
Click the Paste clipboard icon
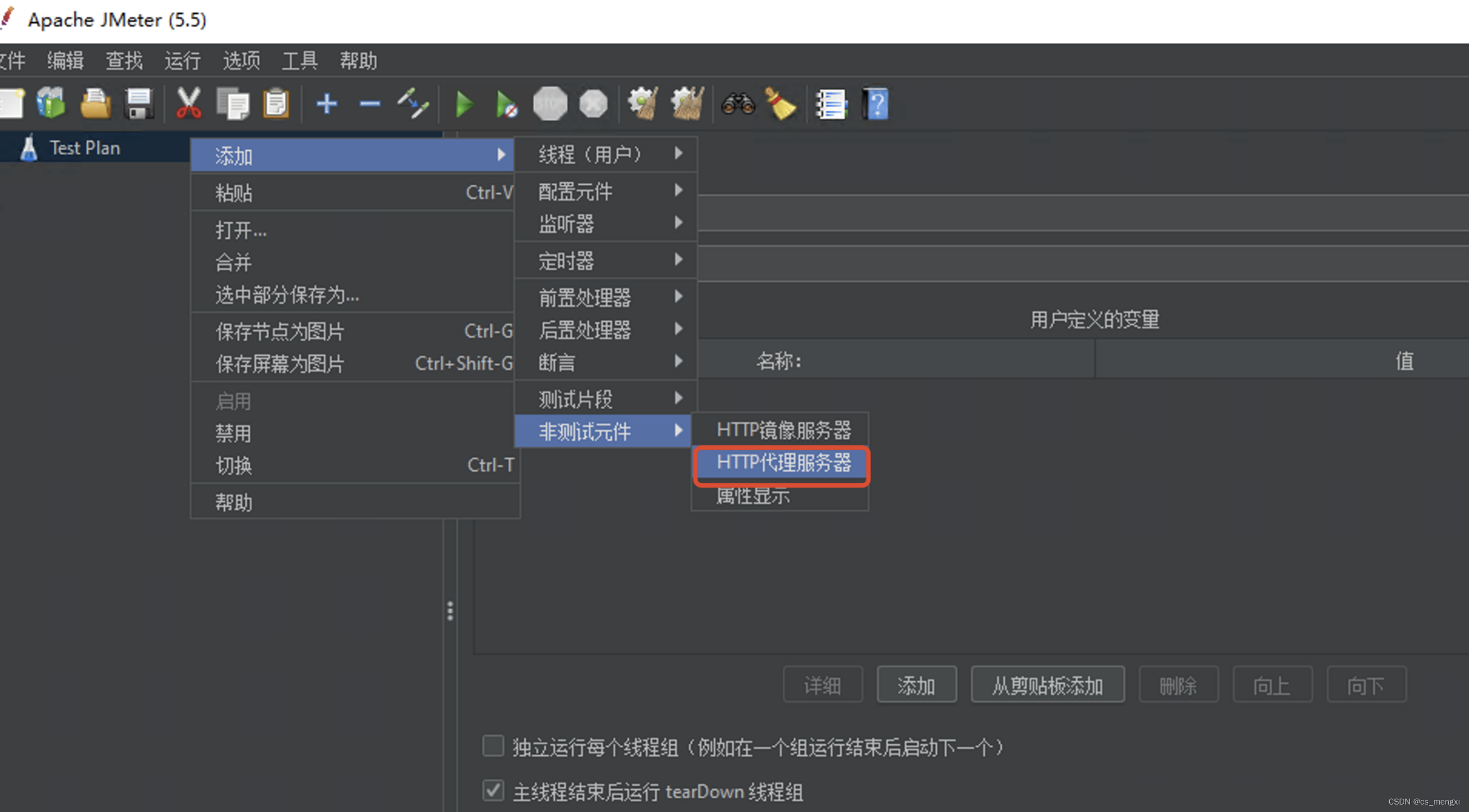click(276, 104)
